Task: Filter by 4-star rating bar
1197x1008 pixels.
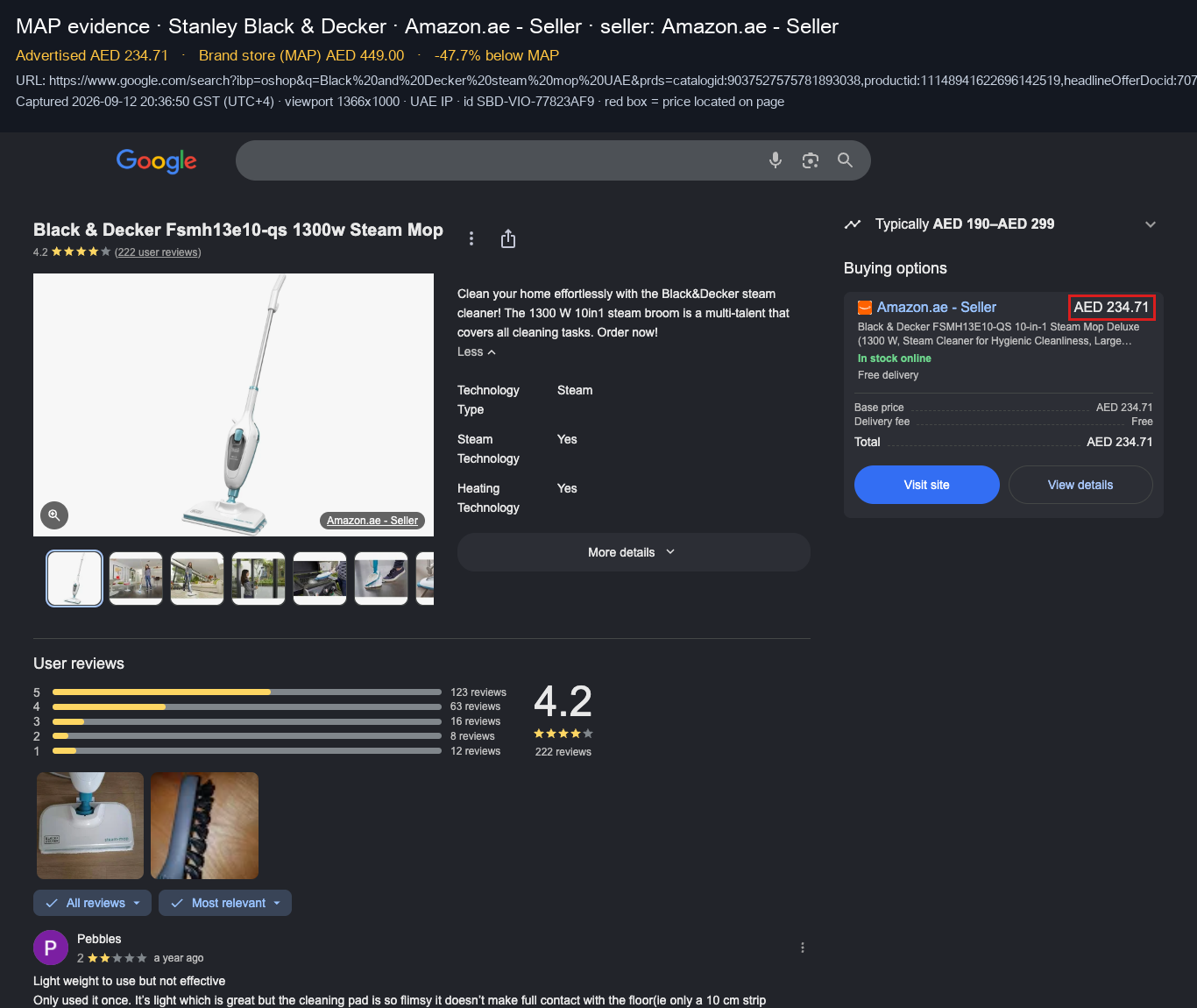Action: click(247, 706)
